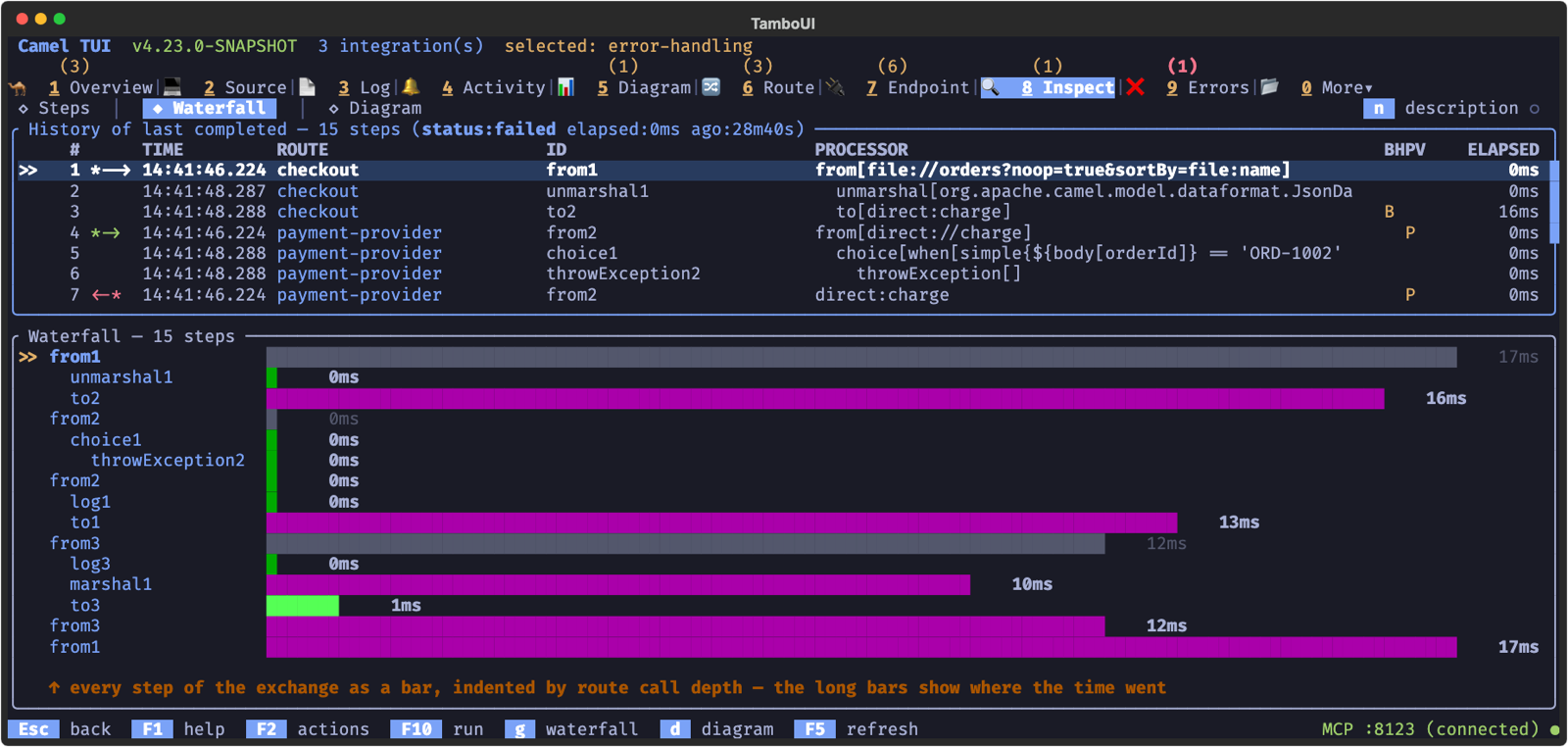This screenshot has height=747, width=1568.
Task: Click the shuffle icon before Route
Action: pyautogui.click(x=711, y=87)
